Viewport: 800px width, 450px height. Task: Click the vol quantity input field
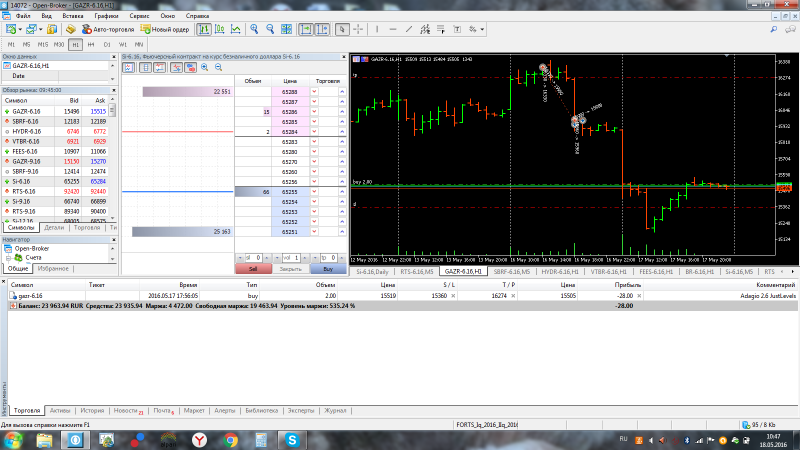tap(291, 258)
